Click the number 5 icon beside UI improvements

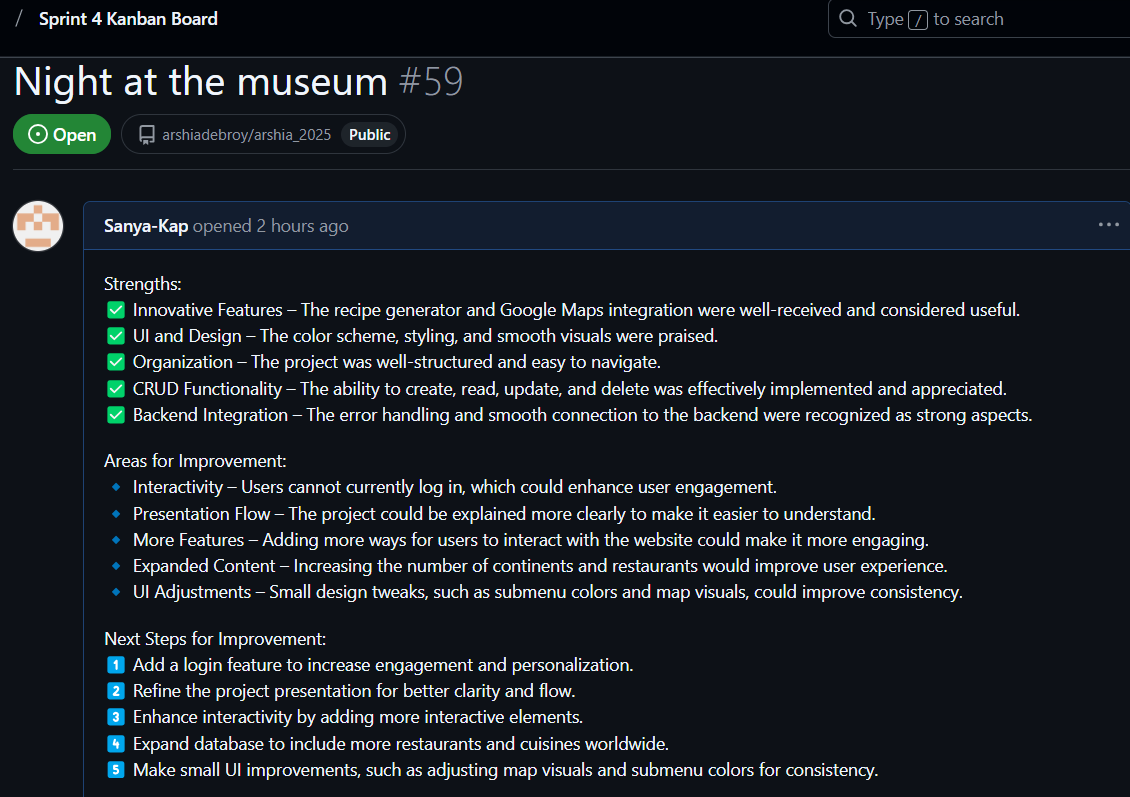(x=115, y=770)
